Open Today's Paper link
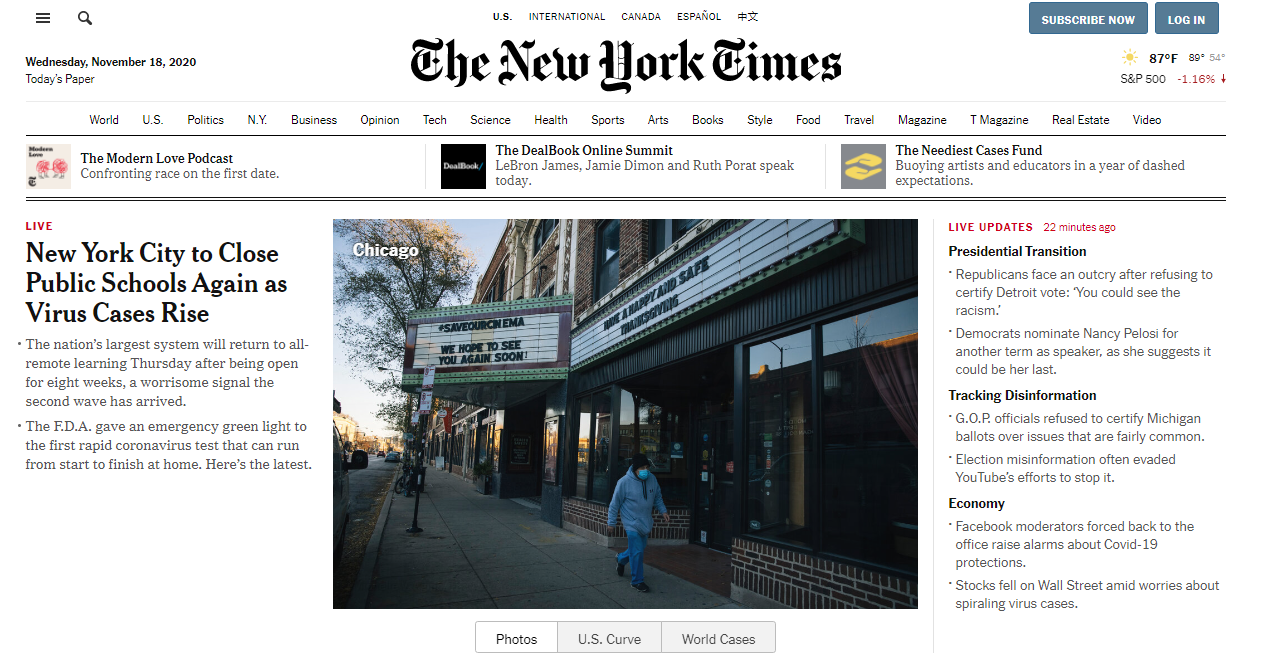Viewport: 1274px width, 658px height. click(x=60, y=79)
